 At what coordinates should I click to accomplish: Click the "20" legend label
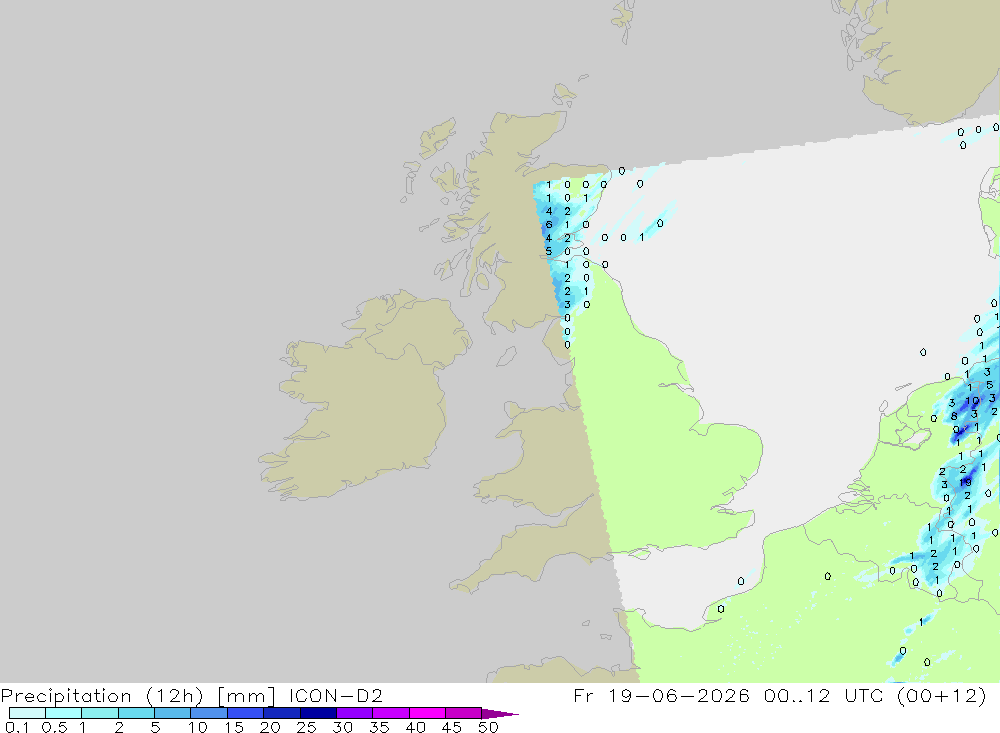pyautogui.click(x=270, y=727)
